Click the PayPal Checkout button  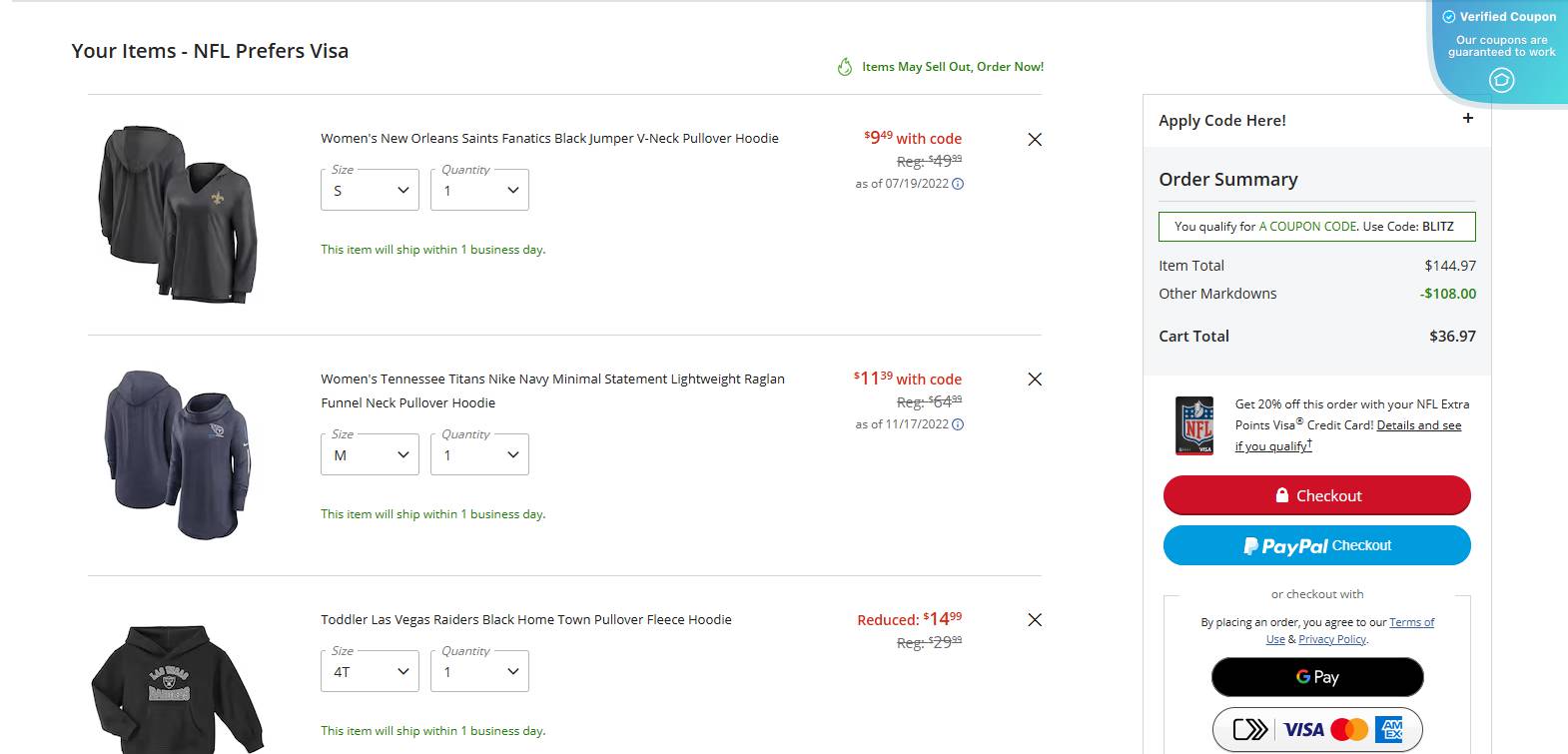click(x=1316, y=545)
